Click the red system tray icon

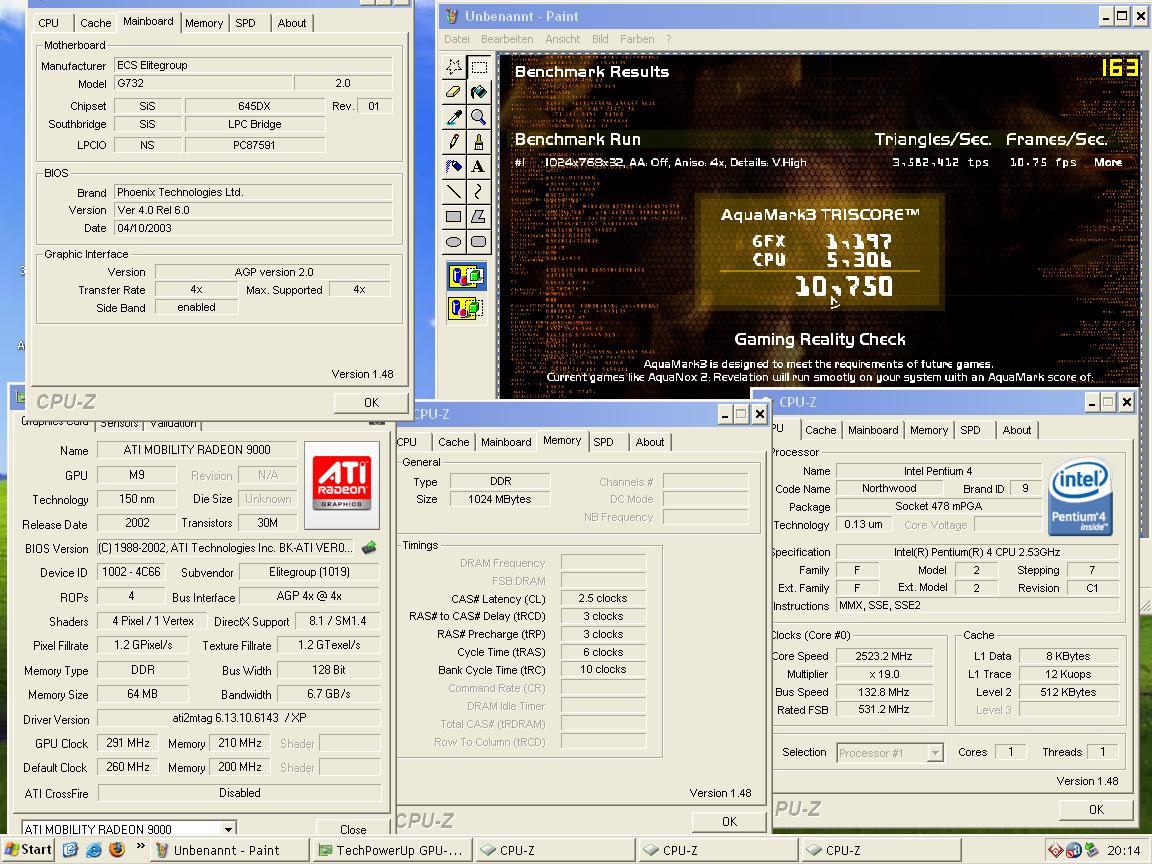click(1056, 851)
